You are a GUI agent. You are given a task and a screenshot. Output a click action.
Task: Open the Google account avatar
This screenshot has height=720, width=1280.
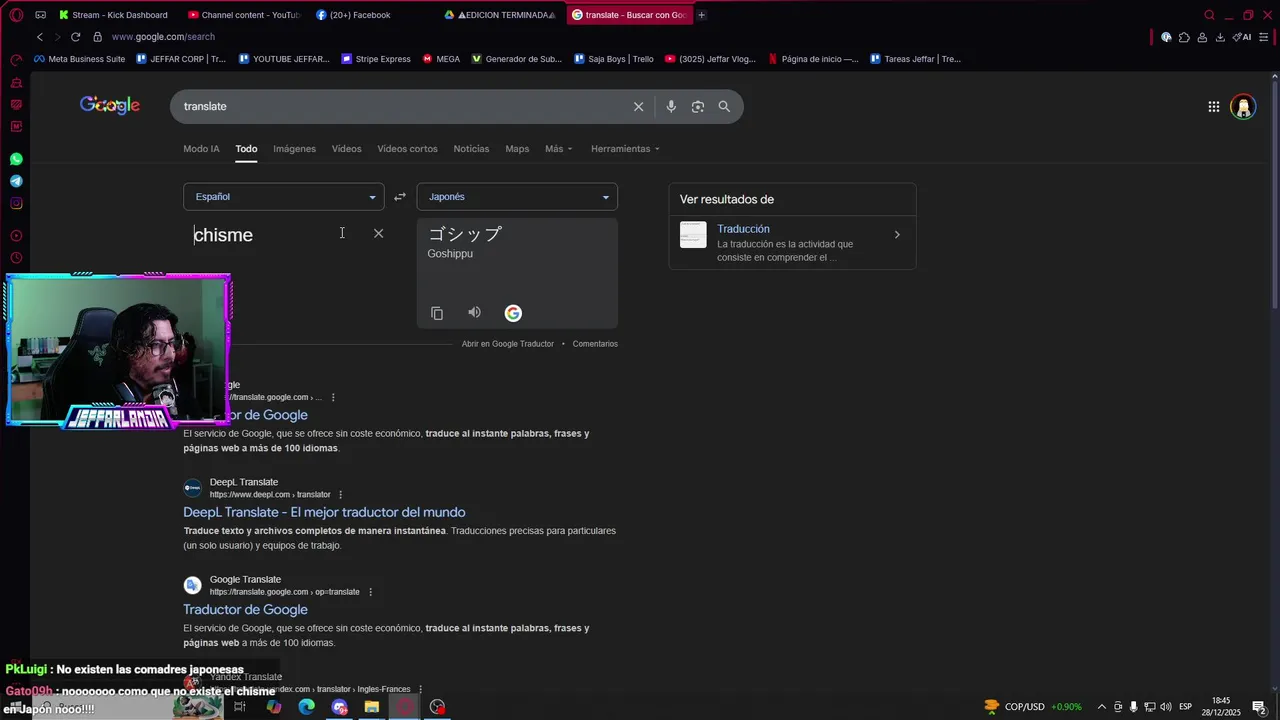(x=1243, y=106)
